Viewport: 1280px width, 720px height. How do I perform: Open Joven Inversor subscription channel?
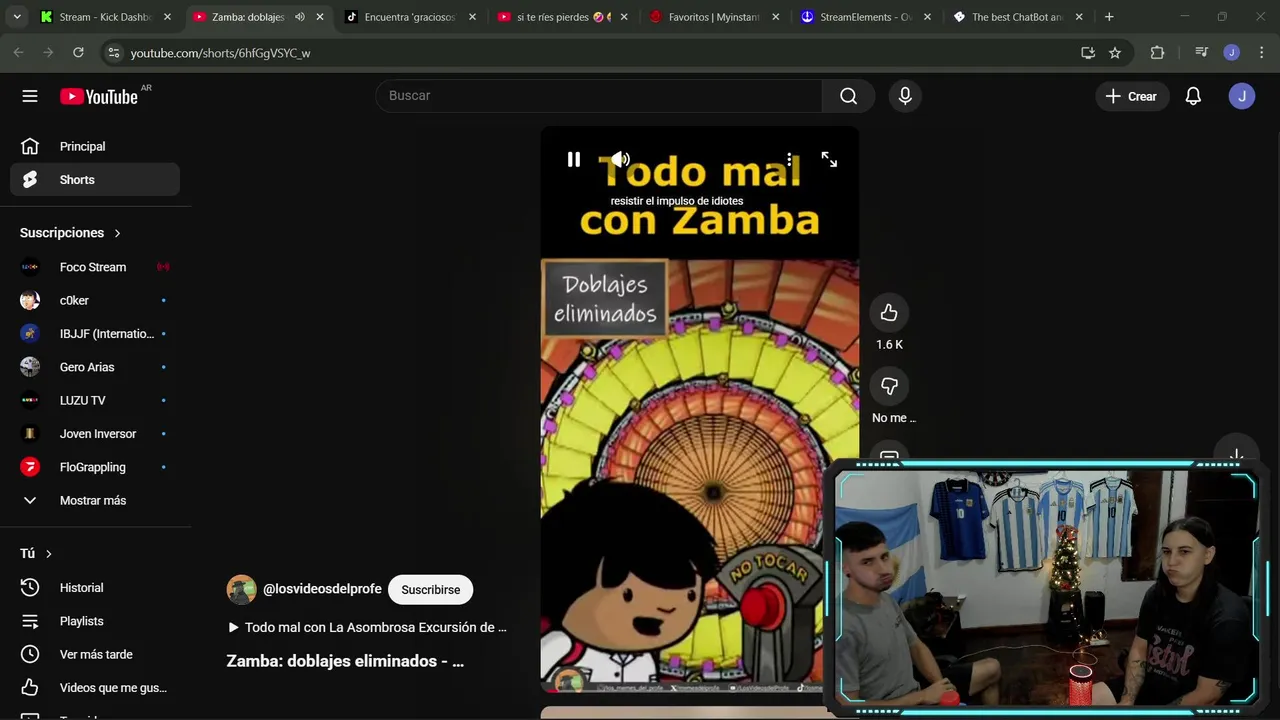coord(95,434)
